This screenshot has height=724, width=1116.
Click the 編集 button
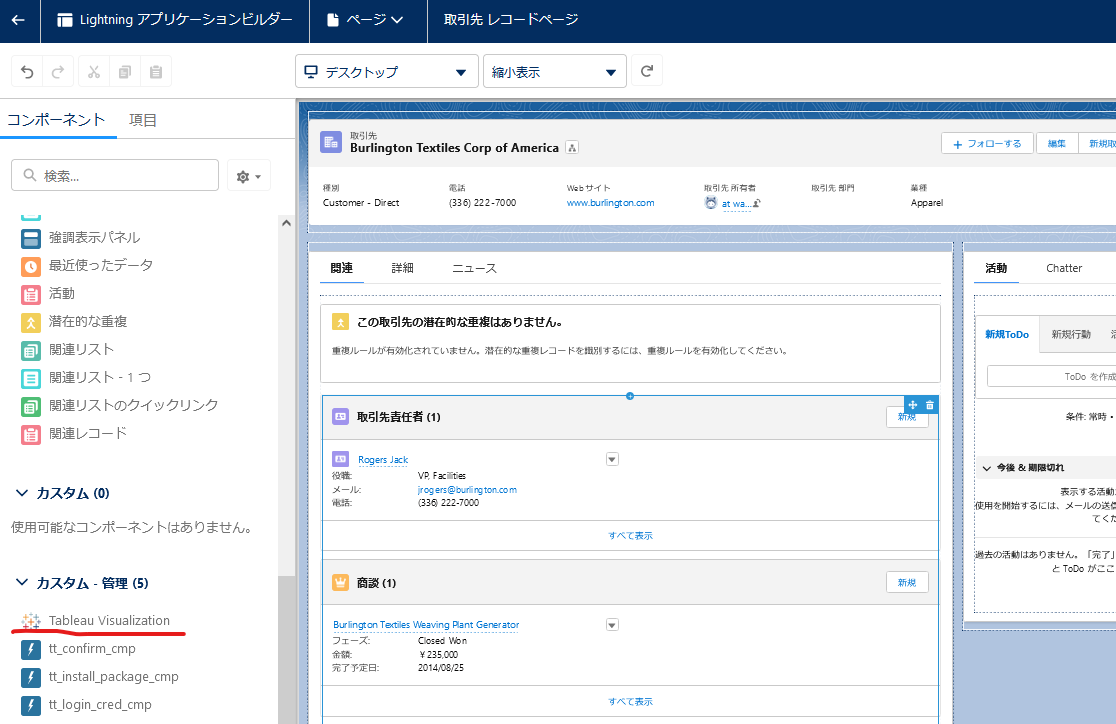[1056, 143]
